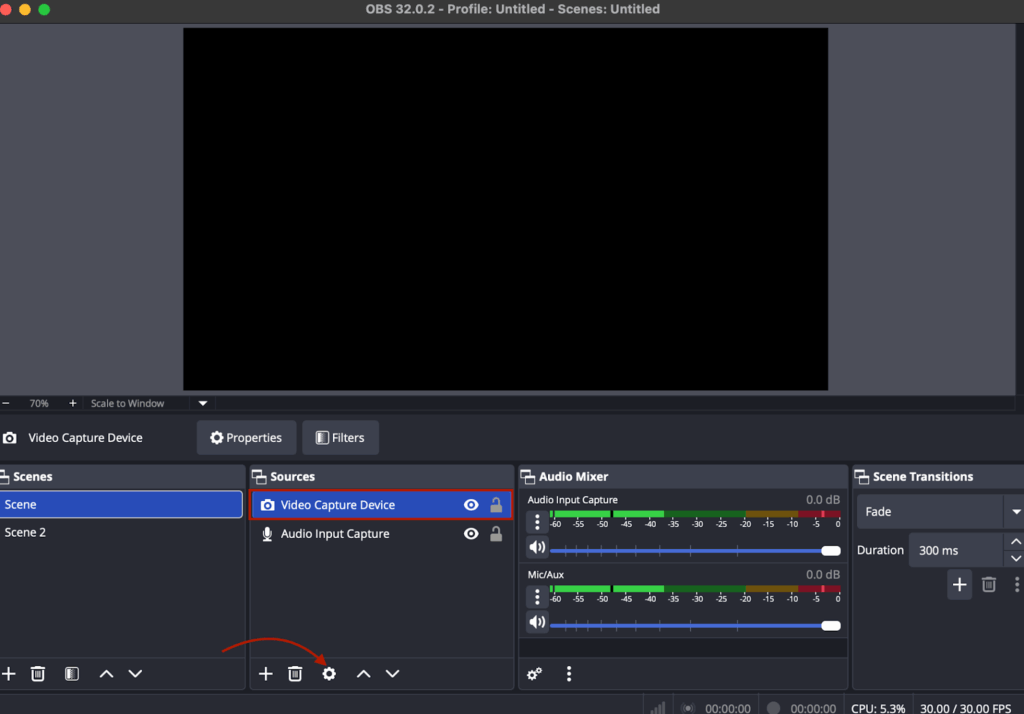Open the Filters button
The image size is (1024, 714).
pyautogui.click(x=340, y=438)
